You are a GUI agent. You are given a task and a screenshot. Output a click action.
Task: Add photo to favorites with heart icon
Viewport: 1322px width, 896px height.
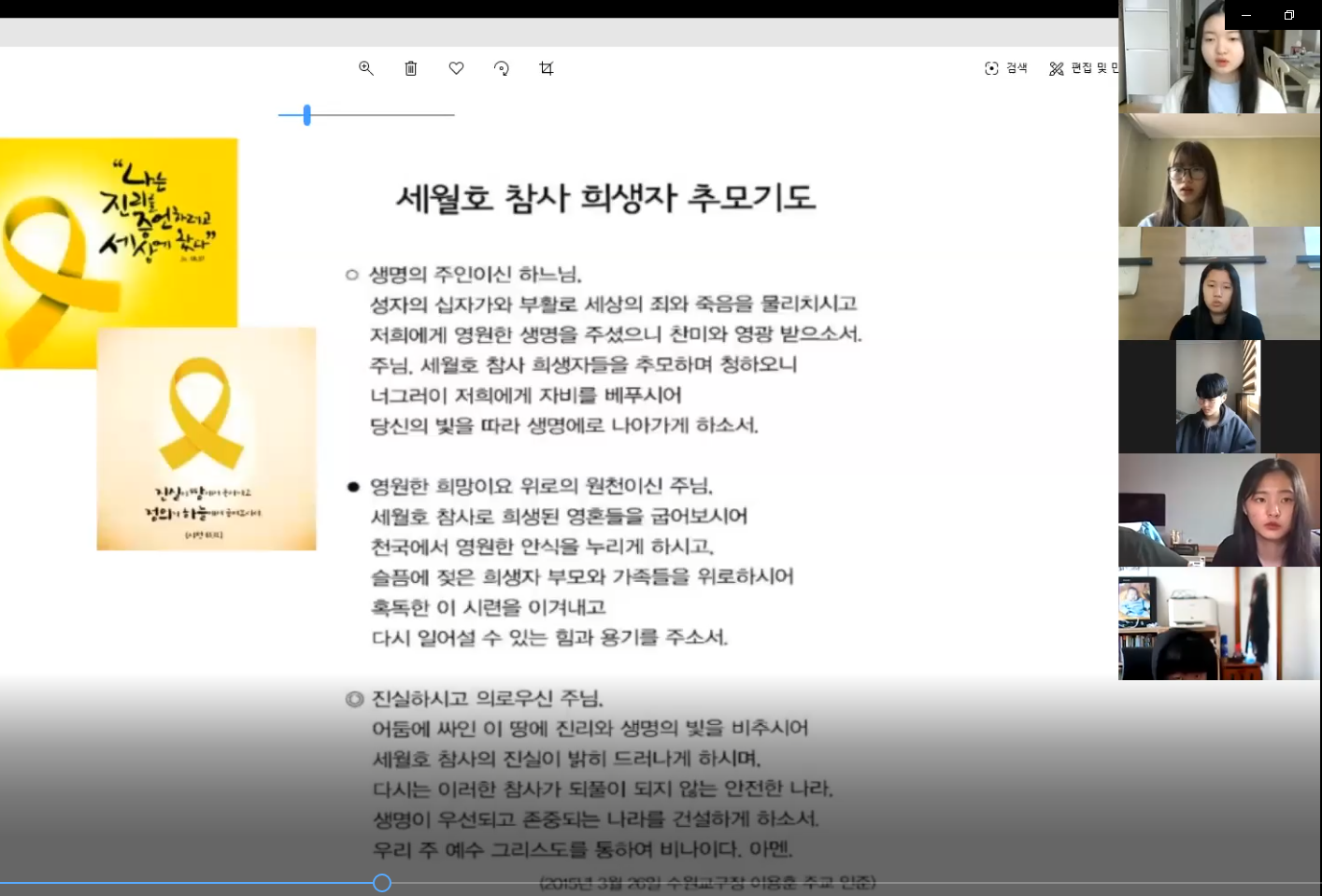tap(456, 68)
